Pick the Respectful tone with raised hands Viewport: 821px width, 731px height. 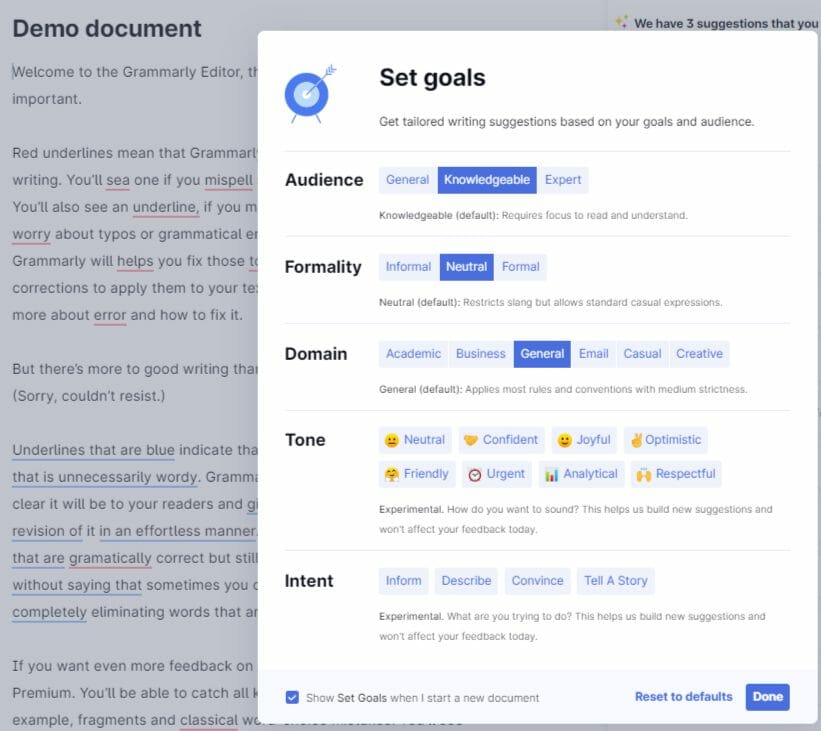point(676,474)
